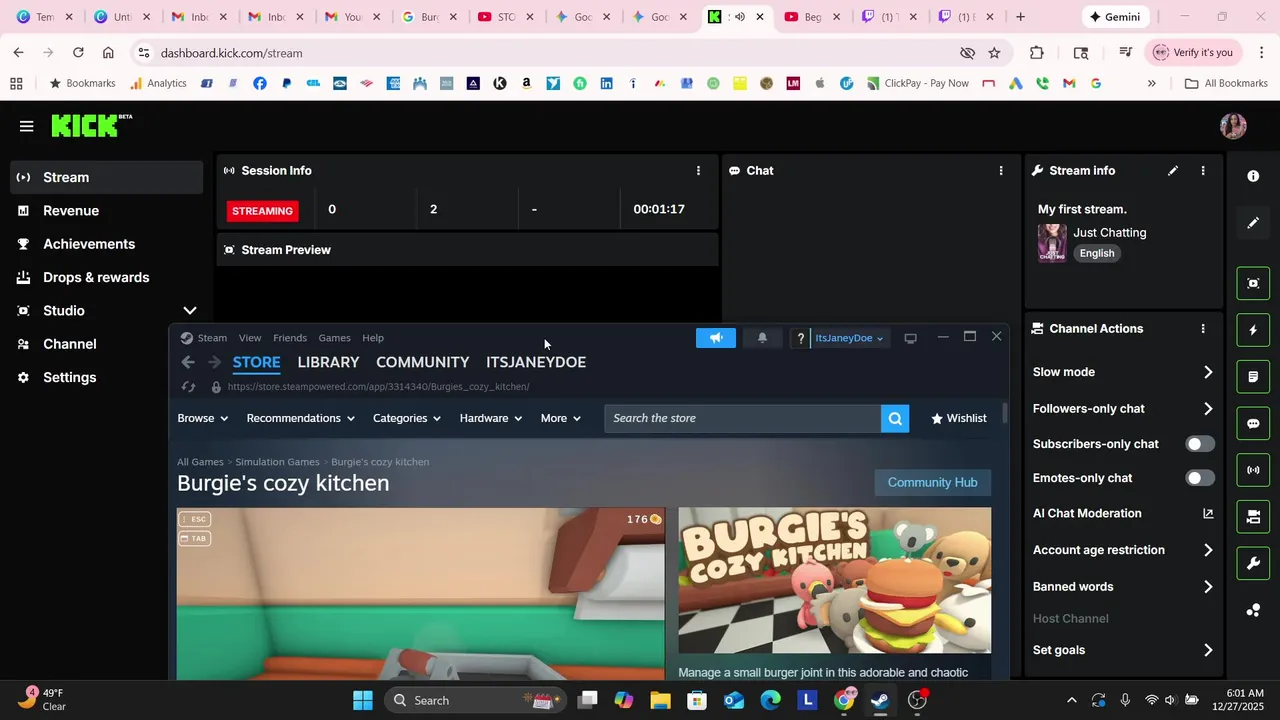The image size is (1280, 720).
Task: Open Settings in Kick sidebar
Action: pyautogui.click(x=70, y=378)
